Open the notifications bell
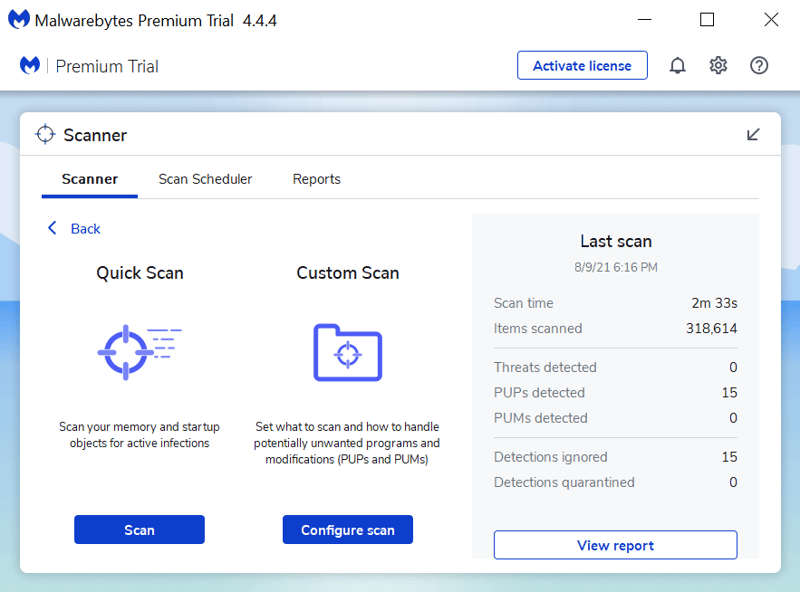Image resolution: width=800 pixels, height=592 pixels. (x=678, y=65)
